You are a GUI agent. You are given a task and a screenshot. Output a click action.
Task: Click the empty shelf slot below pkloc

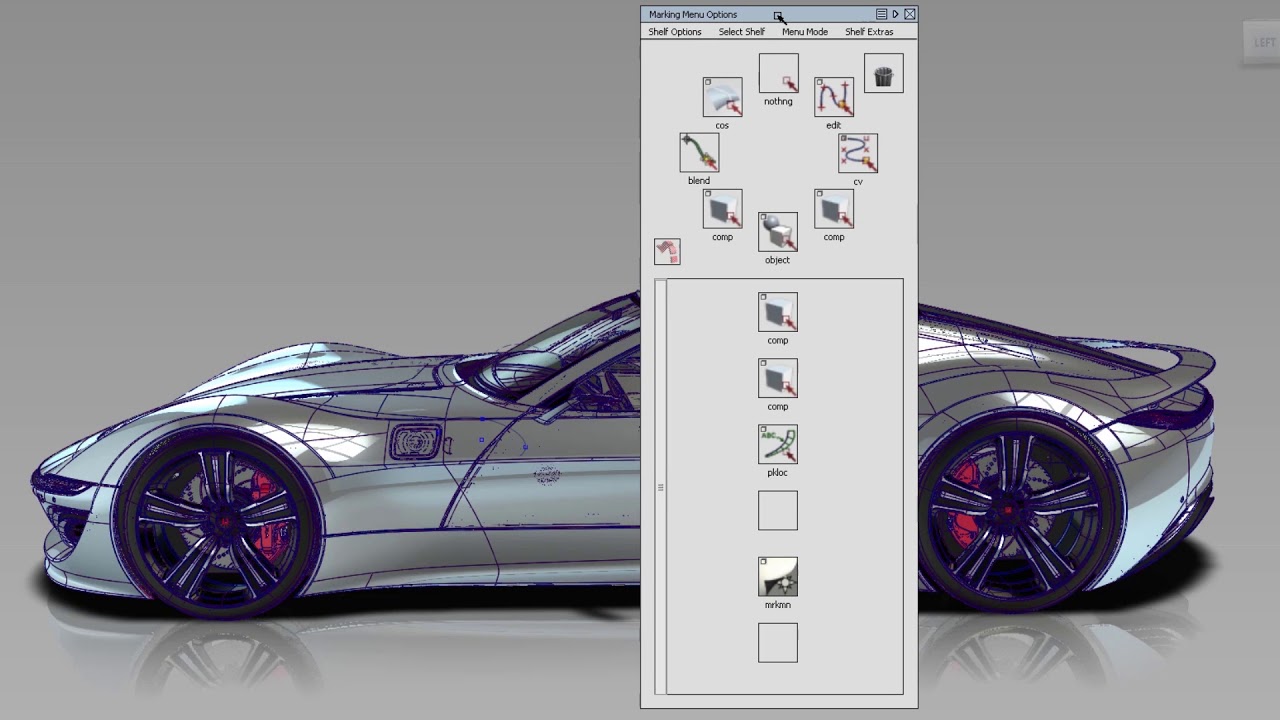point(777,510)
